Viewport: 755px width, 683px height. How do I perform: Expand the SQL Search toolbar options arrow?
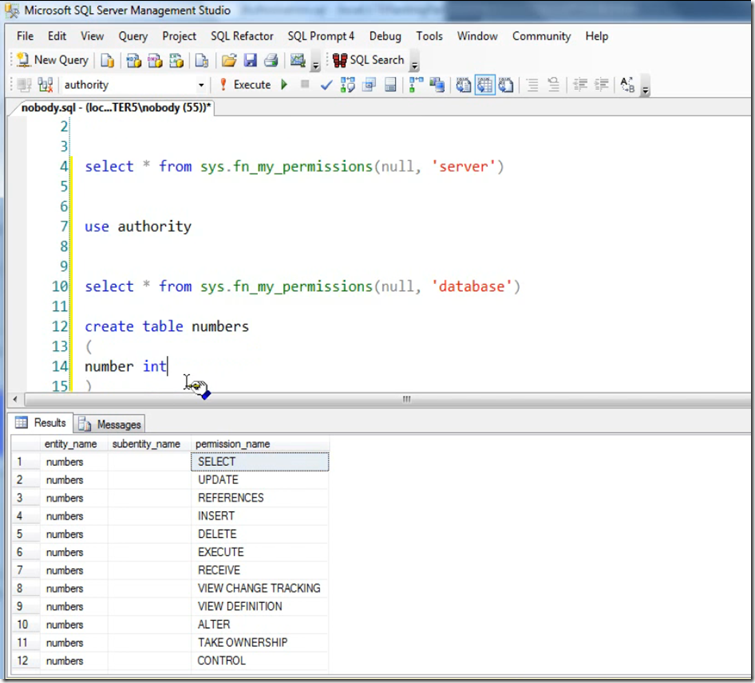pos(414,62)
